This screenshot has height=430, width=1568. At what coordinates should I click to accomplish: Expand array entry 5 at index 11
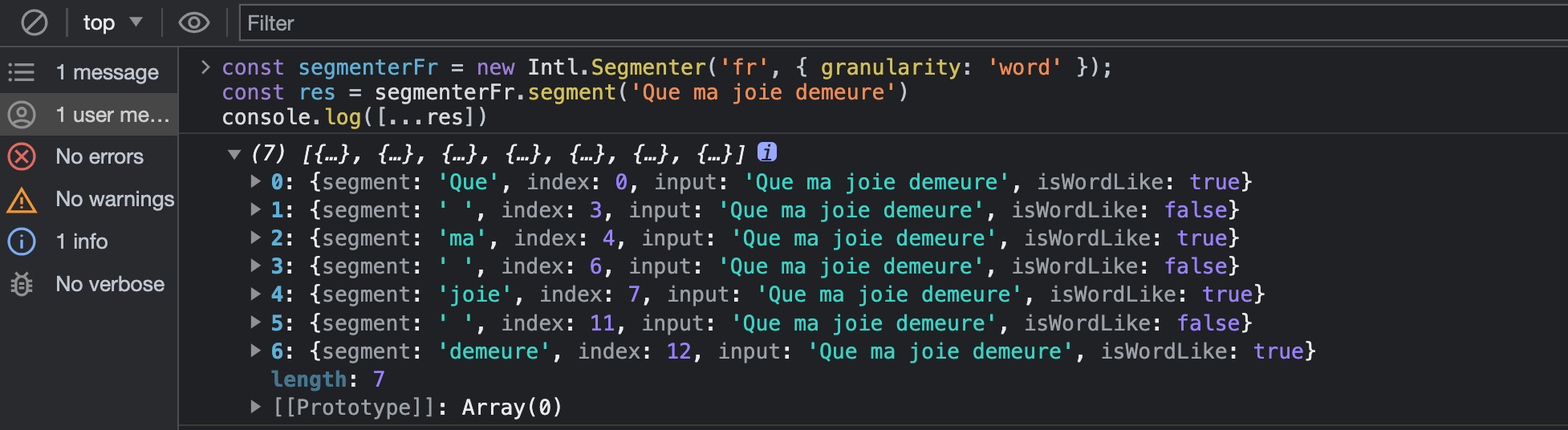point(255,322)
